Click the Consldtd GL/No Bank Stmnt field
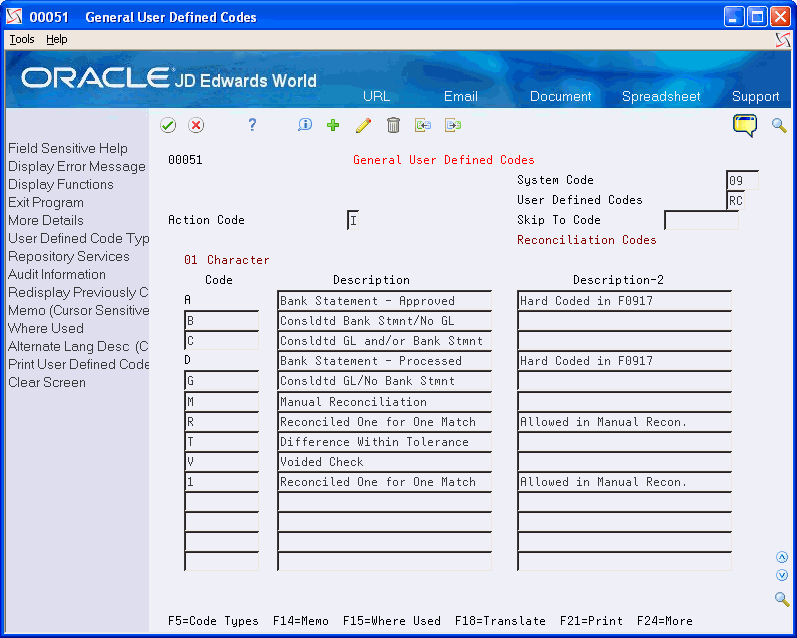797x638 pixels. click(384, 381)
